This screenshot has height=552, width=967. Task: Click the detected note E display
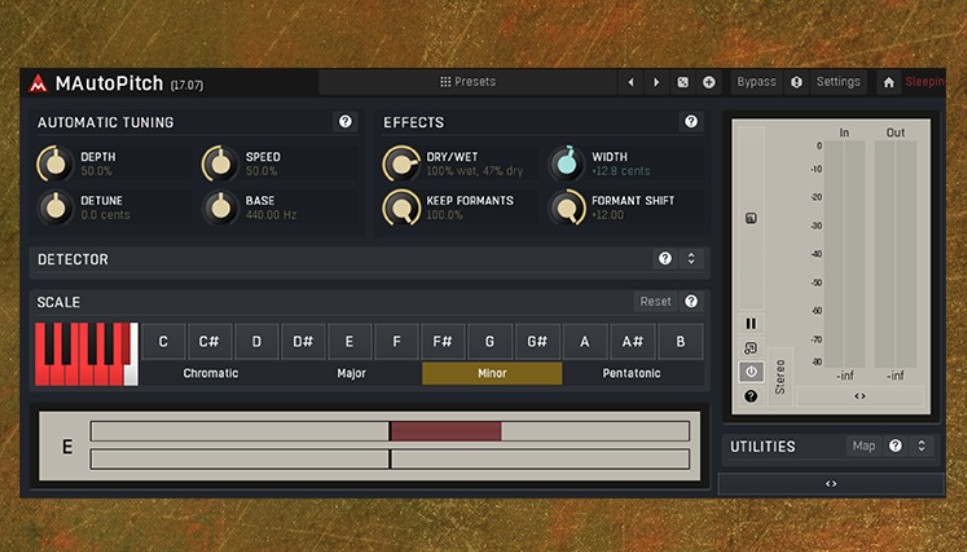67,447
